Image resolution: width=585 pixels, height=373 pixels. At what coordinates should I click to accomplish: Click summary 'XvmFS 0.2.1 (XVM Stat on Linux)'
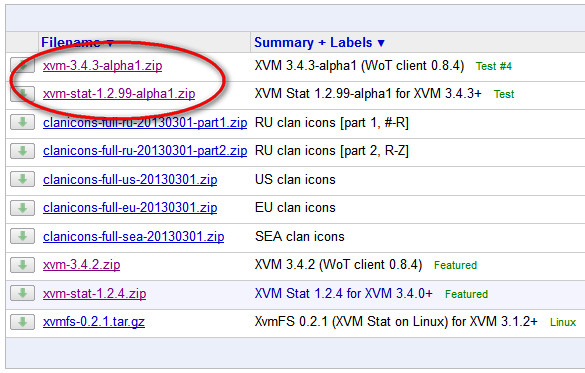(352, 322)
